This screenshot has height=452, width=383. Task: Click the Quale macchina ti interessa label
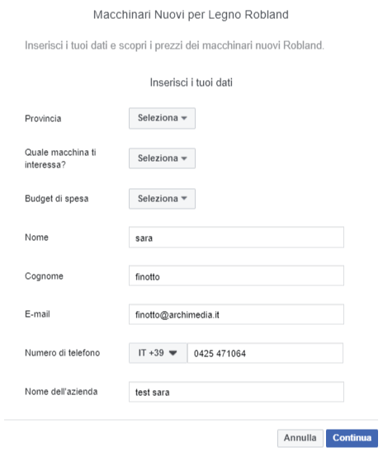60,158
